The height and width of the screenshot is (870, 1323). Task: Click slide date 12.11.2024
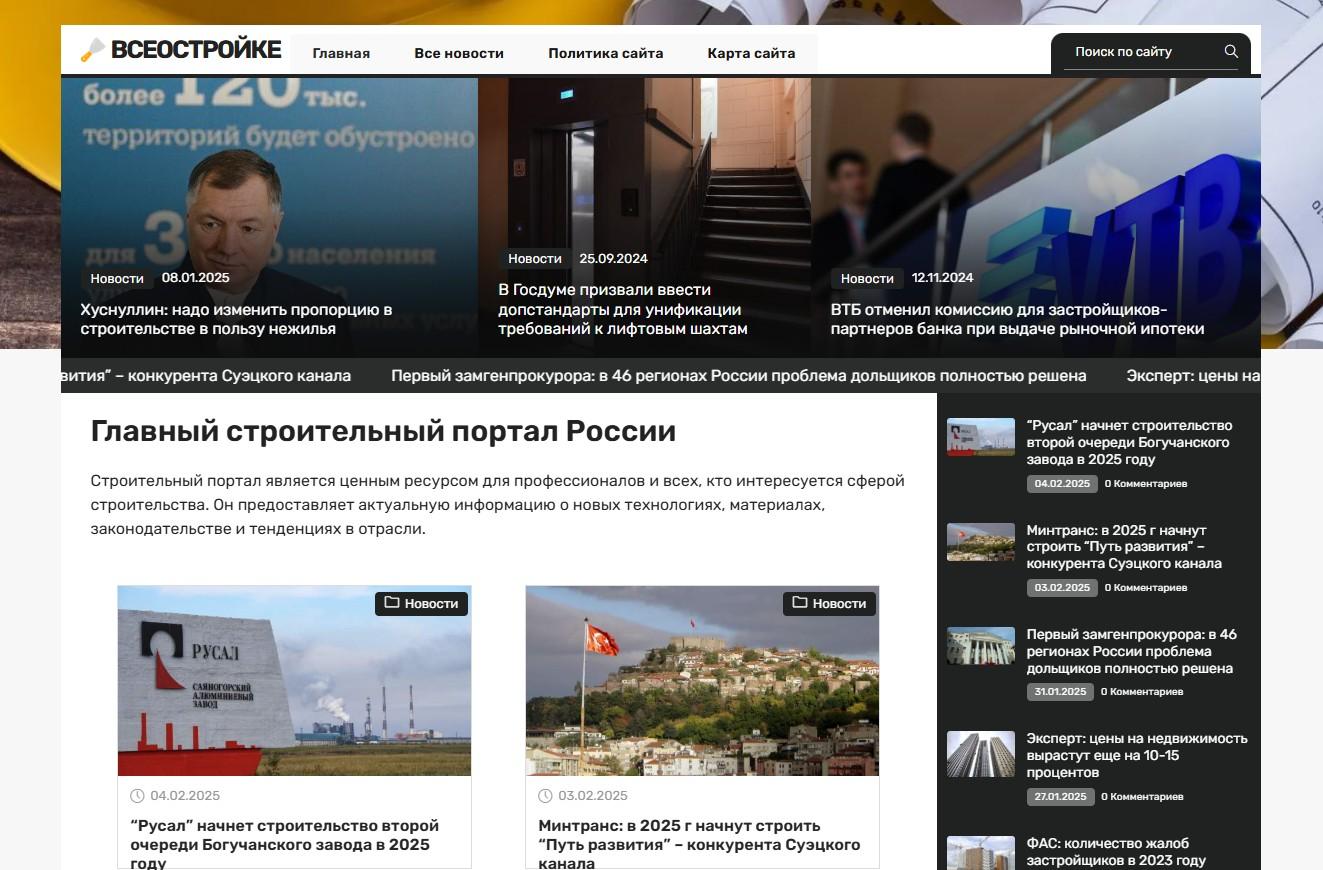943,278
